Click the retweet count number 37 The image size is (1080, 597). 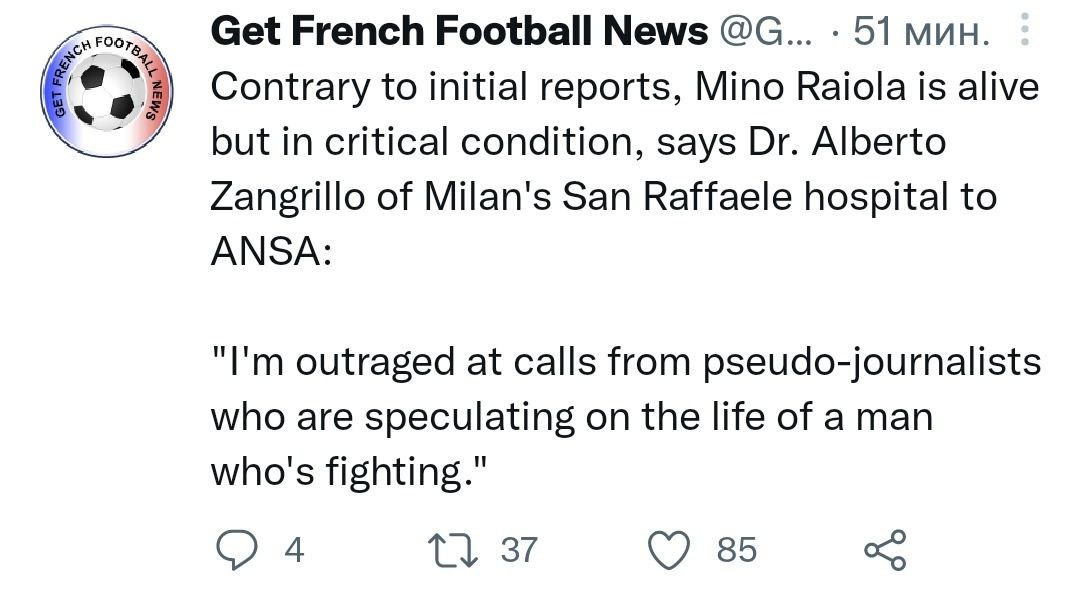click(518, 549)
